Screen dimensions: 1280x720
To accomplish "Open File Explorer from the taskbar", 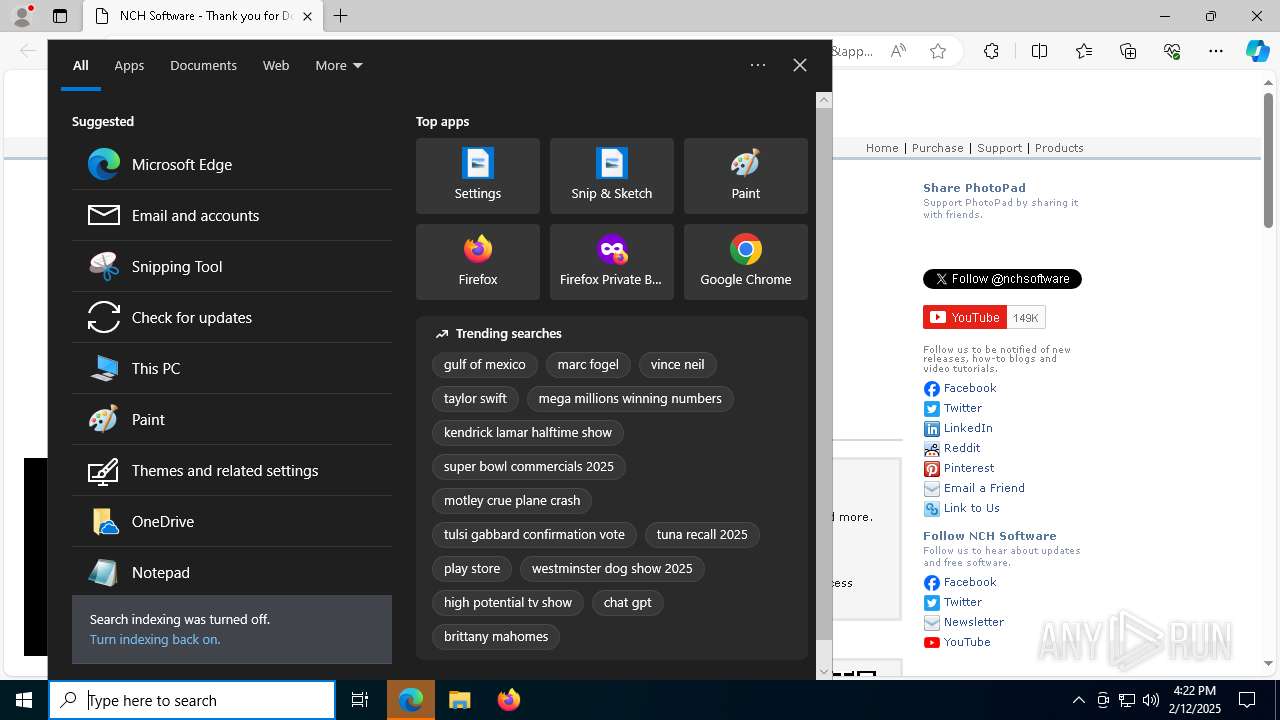I will 460,700.
